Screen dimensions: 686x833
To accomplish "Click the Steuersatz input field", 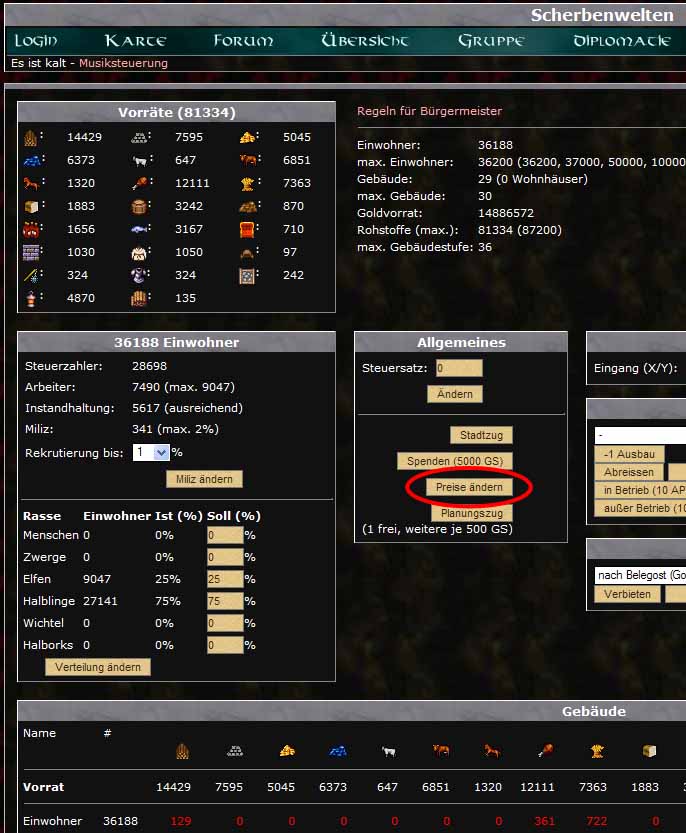I will tap(458, 368).
